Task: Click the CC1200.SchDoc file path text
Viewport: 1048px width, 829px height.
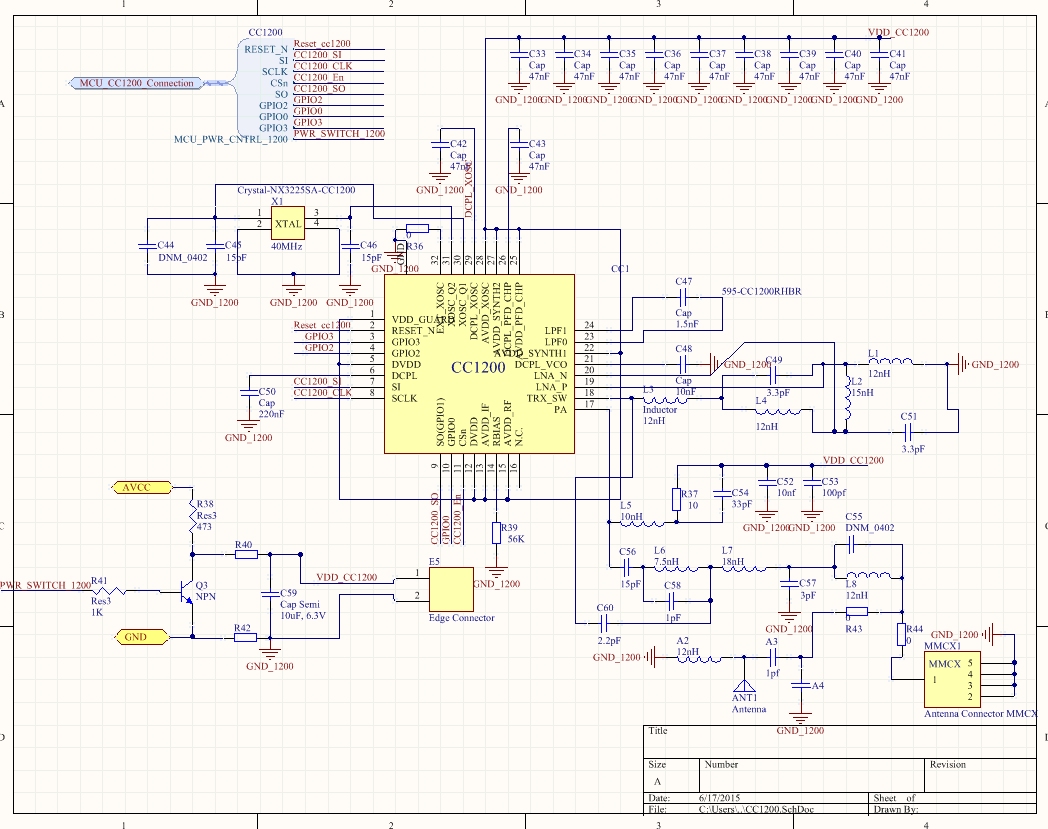Action: click(757, 809)
